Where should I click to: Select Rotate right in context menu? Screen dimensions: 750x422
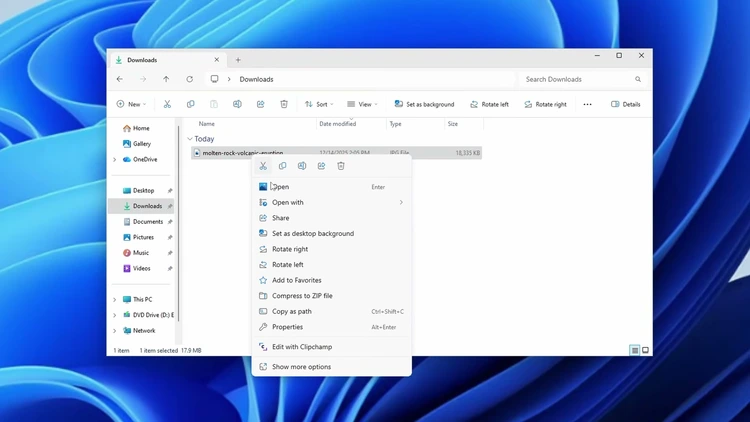pos(331,249)
